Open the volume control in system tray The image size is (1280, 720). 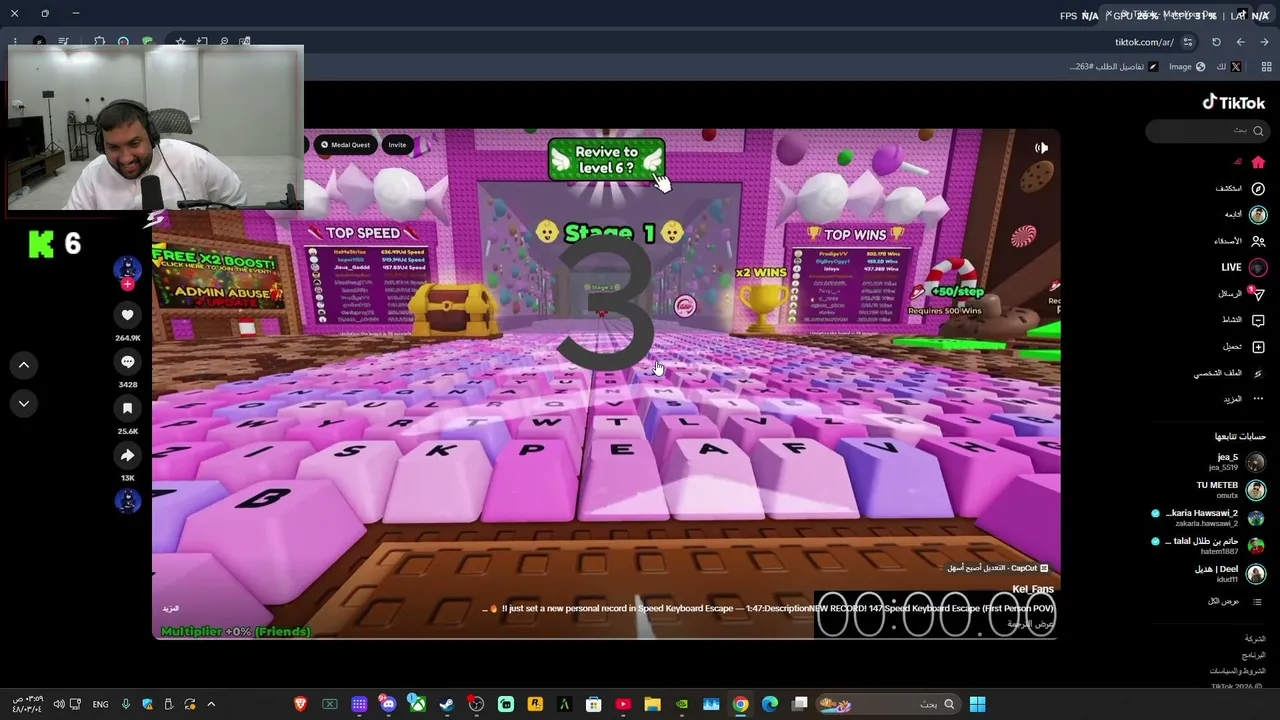pyautogui.click(x=59, y=704)
